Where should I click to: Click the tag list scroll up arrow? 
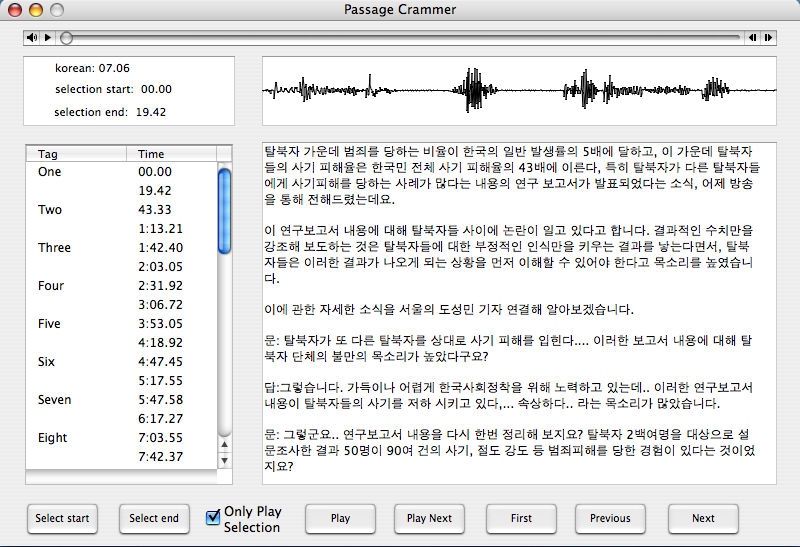tap(225, 446)
